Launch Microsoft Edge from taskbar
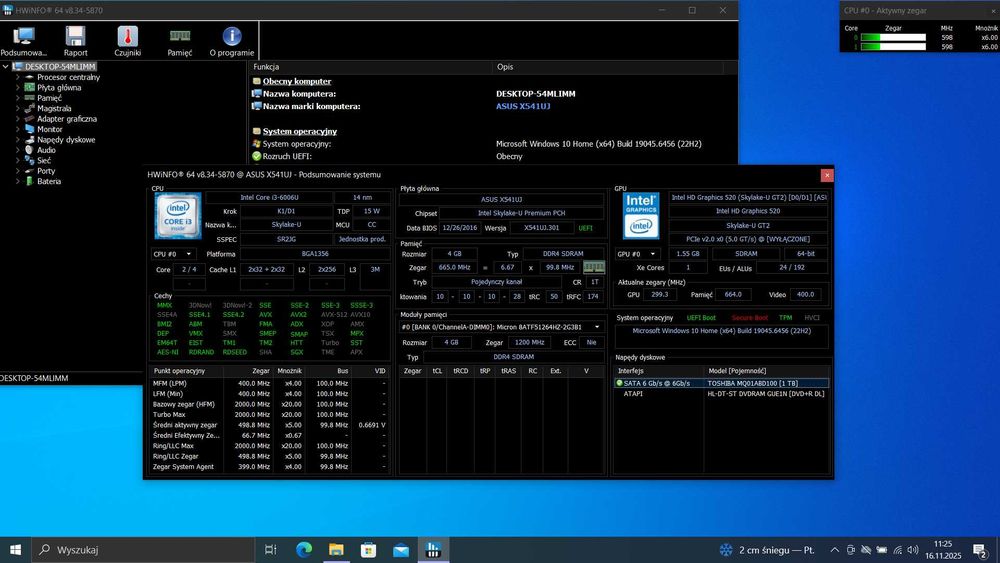 [304, 550]
